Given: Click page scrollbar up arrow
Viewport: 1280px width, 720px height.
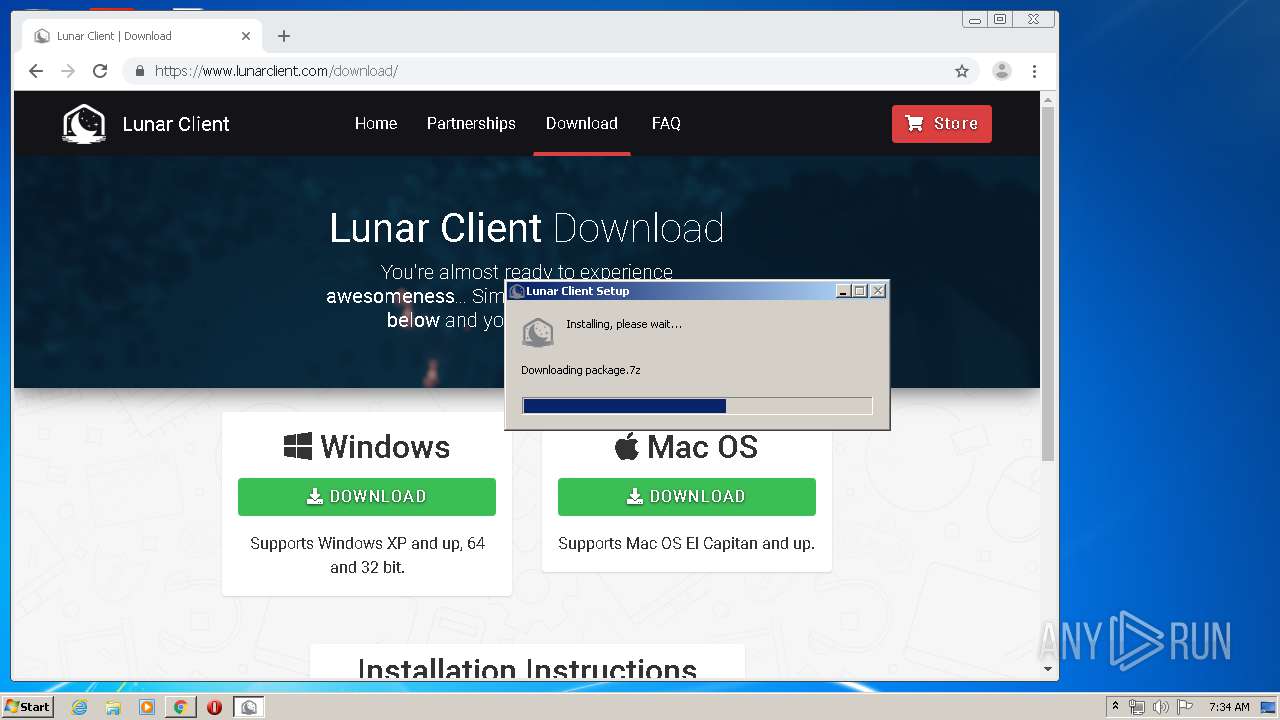Looking at the screenshot, I should [x=1048, y=100].
